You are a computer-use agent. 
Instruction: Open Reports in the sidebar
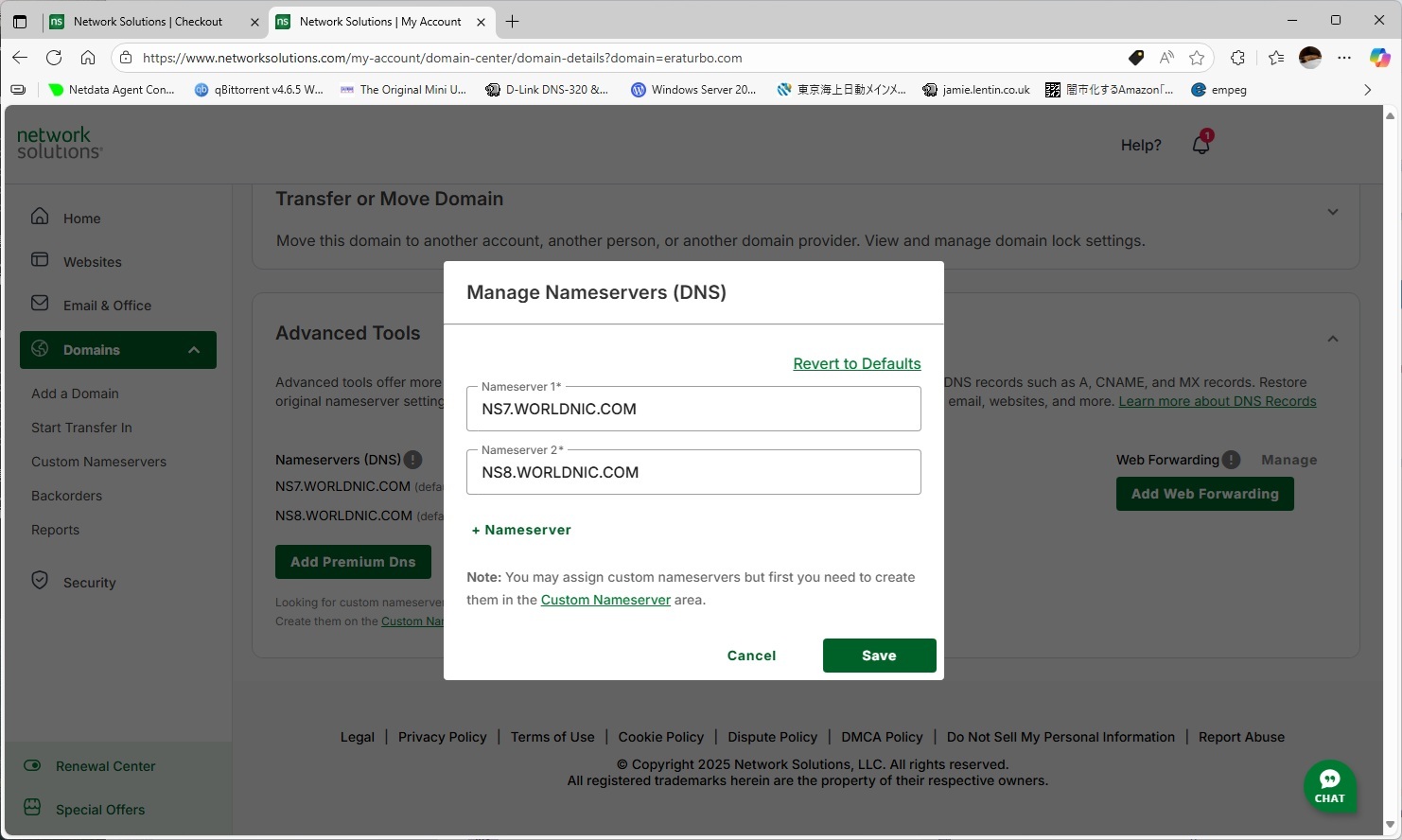pyautogui.click(x=55, y=530)
